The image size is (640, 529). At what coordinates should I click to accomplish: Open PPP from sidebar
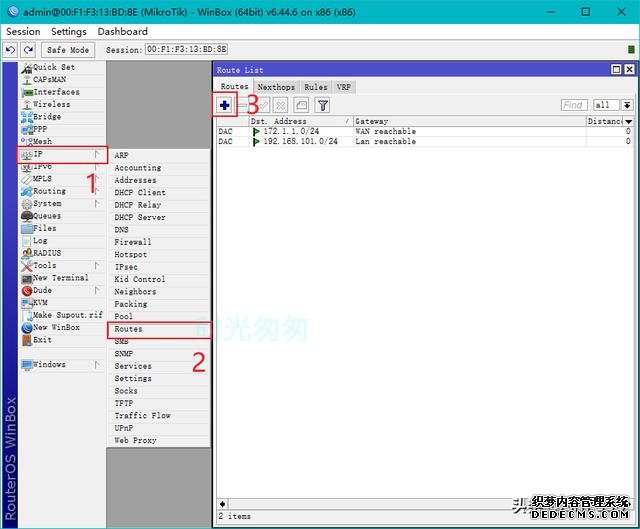pyautogui.click(x=62, y=129)
